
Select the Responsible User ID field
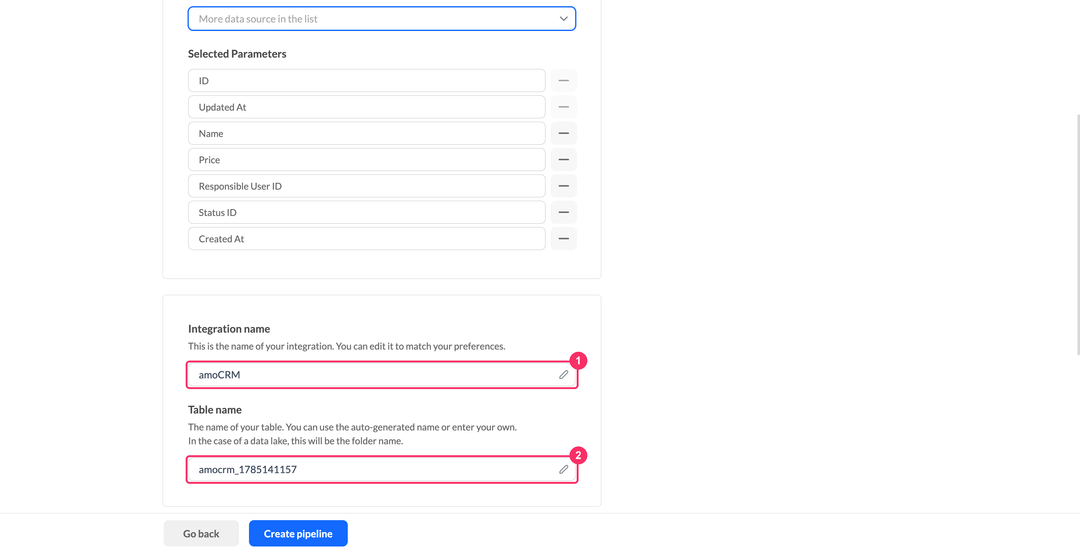pos(366,186)
